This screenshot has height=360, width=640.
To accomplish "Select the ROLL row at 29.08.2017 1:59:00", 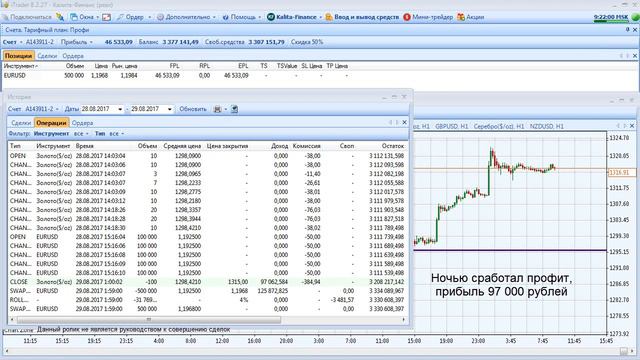I will pyautogui.click(x=207, y=300).
